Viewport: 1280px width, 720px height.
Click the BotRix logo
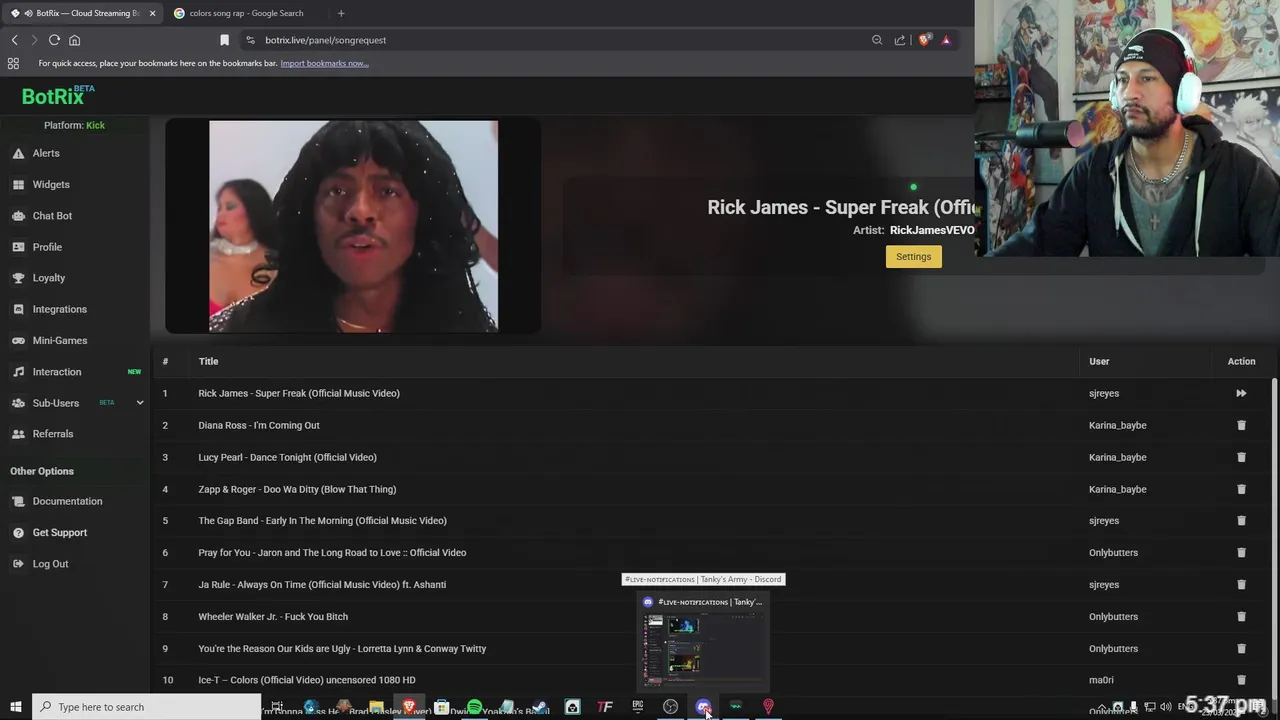pyautogui.click(x=58, y=96)
